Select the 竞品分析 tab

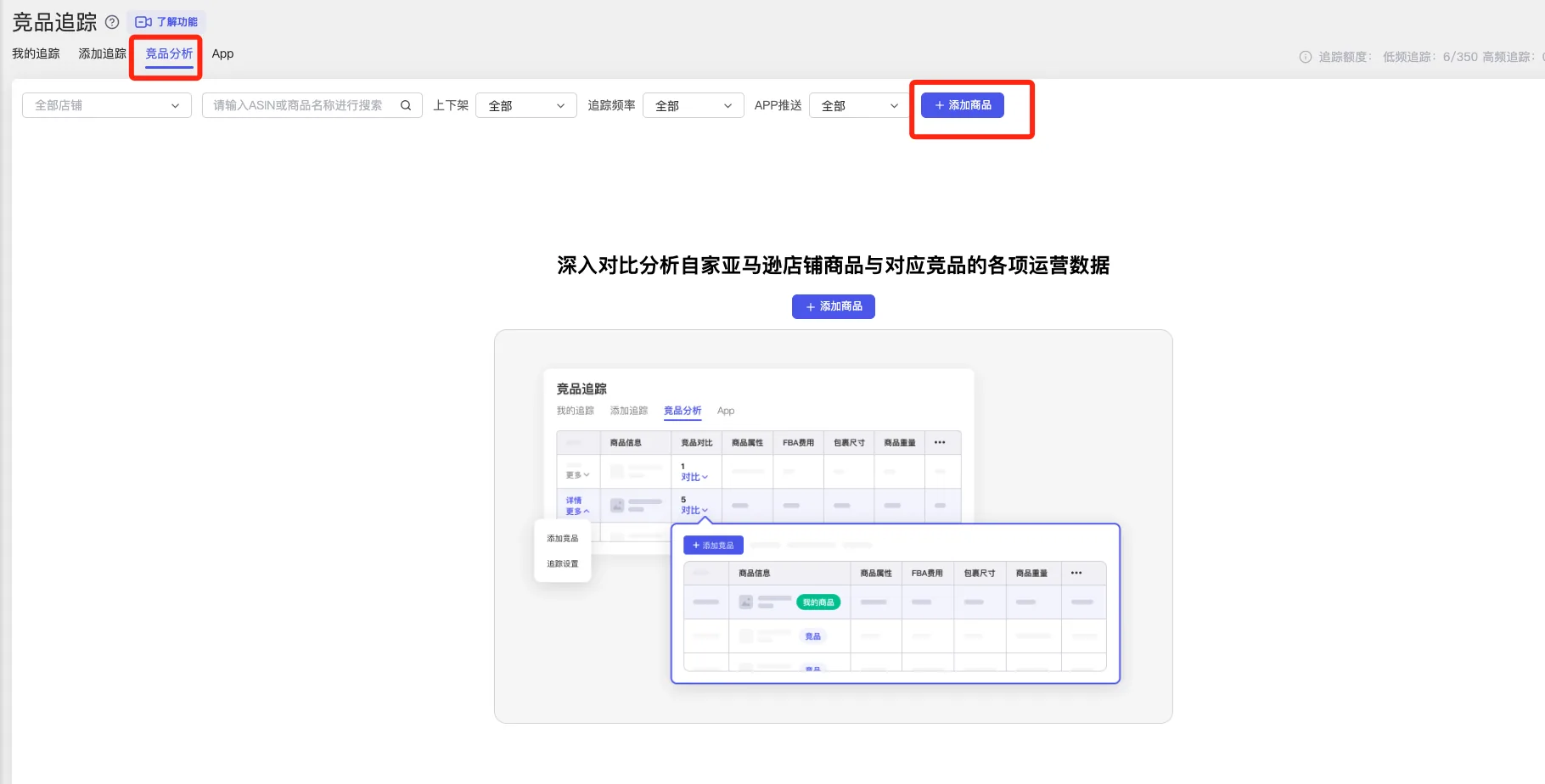click(x=169, y=53)
